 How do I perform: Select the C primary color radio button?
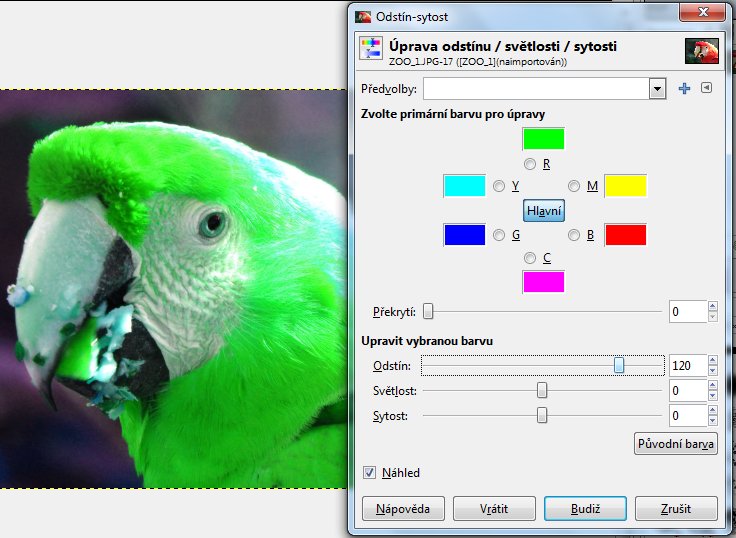click(x=530, y=258)
